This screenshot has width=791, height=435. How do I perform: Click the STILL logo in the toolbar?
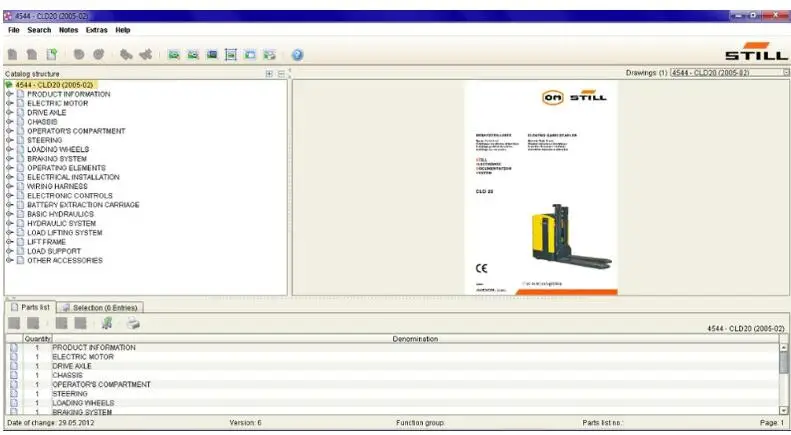756,51
